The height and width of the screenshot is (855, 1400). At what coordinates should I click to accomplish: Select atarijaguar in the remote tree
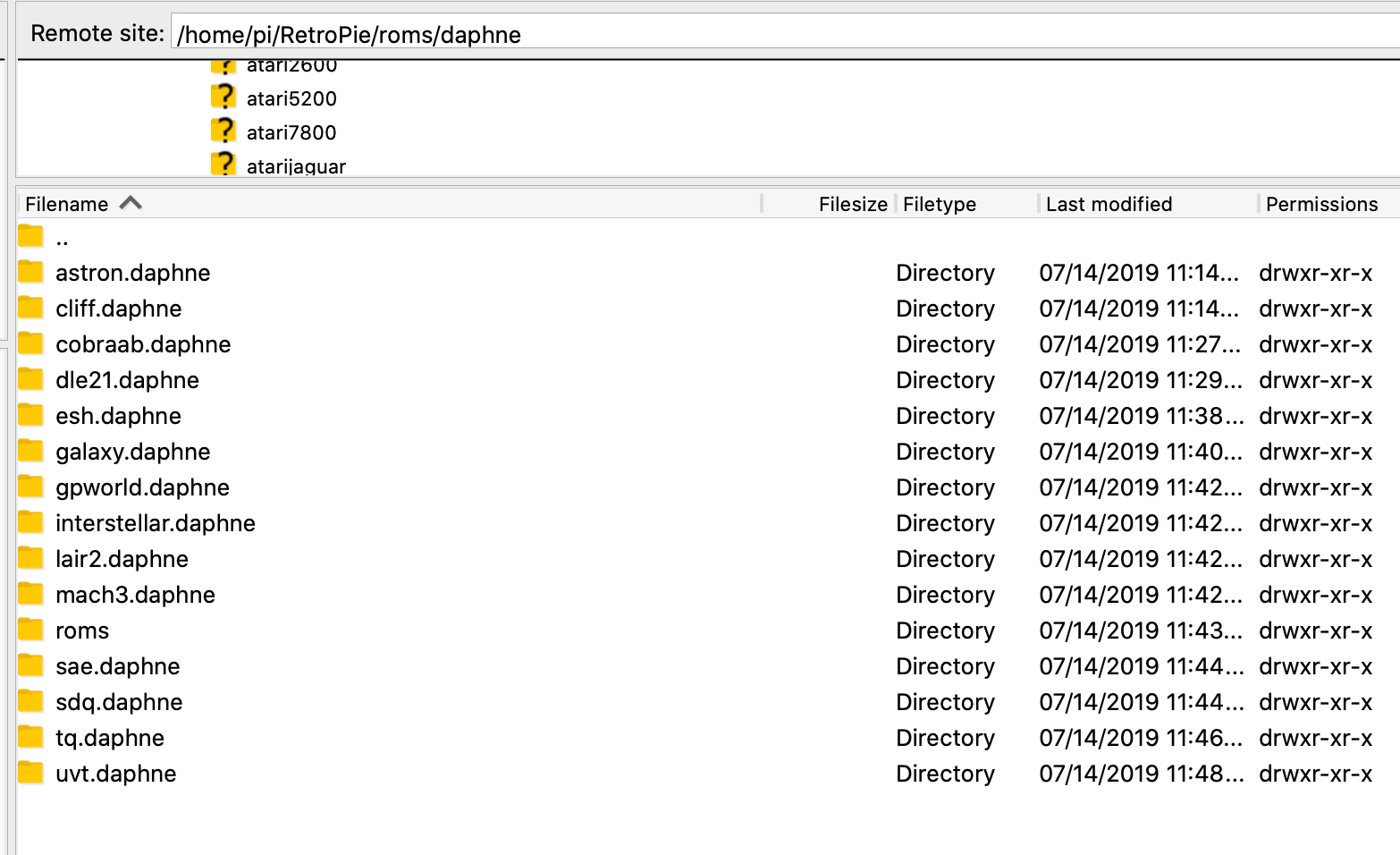pos(296,166)
